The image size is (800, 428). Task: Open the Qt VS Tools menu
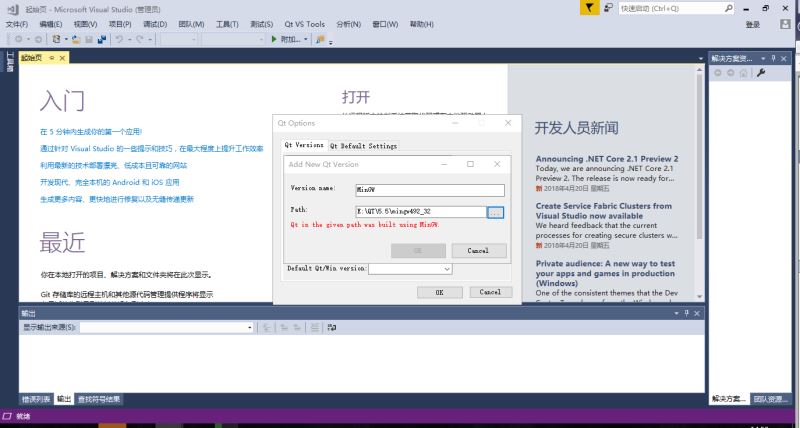pyautogui.click(x=305, y=24)
